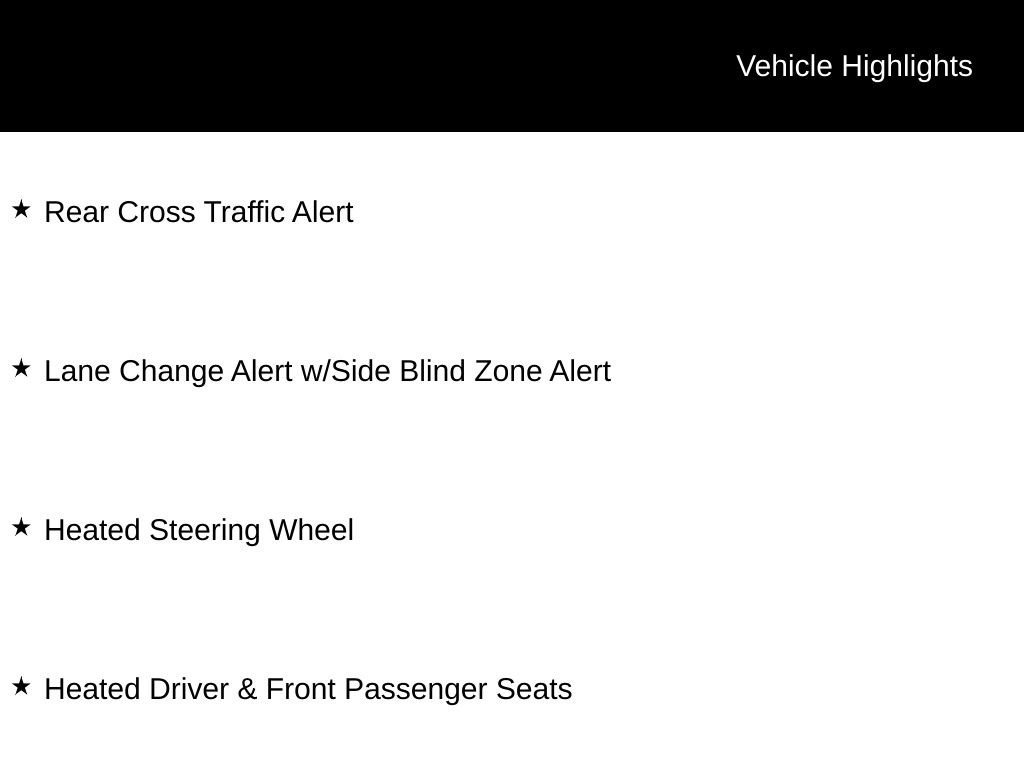Viewport: 1024px width, 768px height.
Task: Click the word Traffic in the first highlight
Action: (244, 212)
